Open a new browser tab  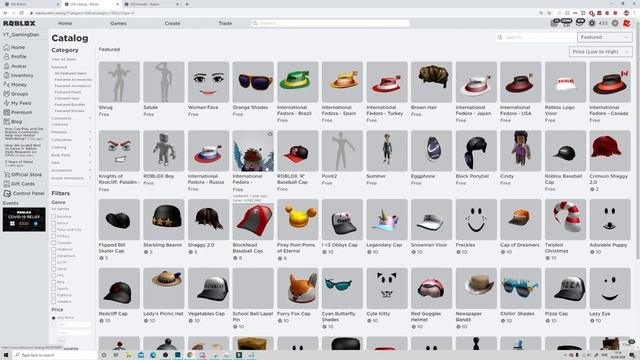click(187, 4)
